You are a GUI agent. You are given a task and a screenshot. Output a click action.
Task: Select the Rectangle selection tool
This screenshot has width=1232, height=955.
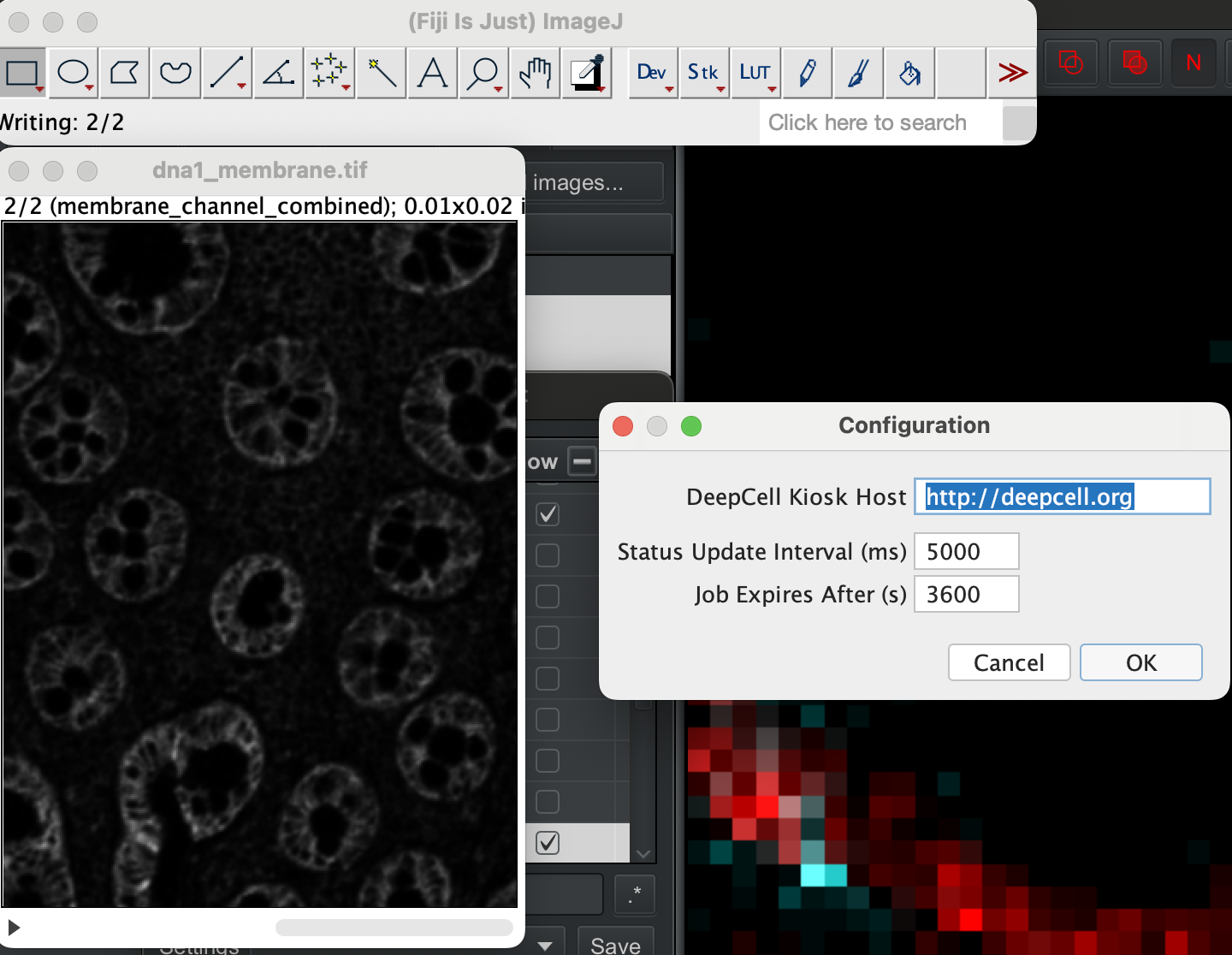coord(23,74)
